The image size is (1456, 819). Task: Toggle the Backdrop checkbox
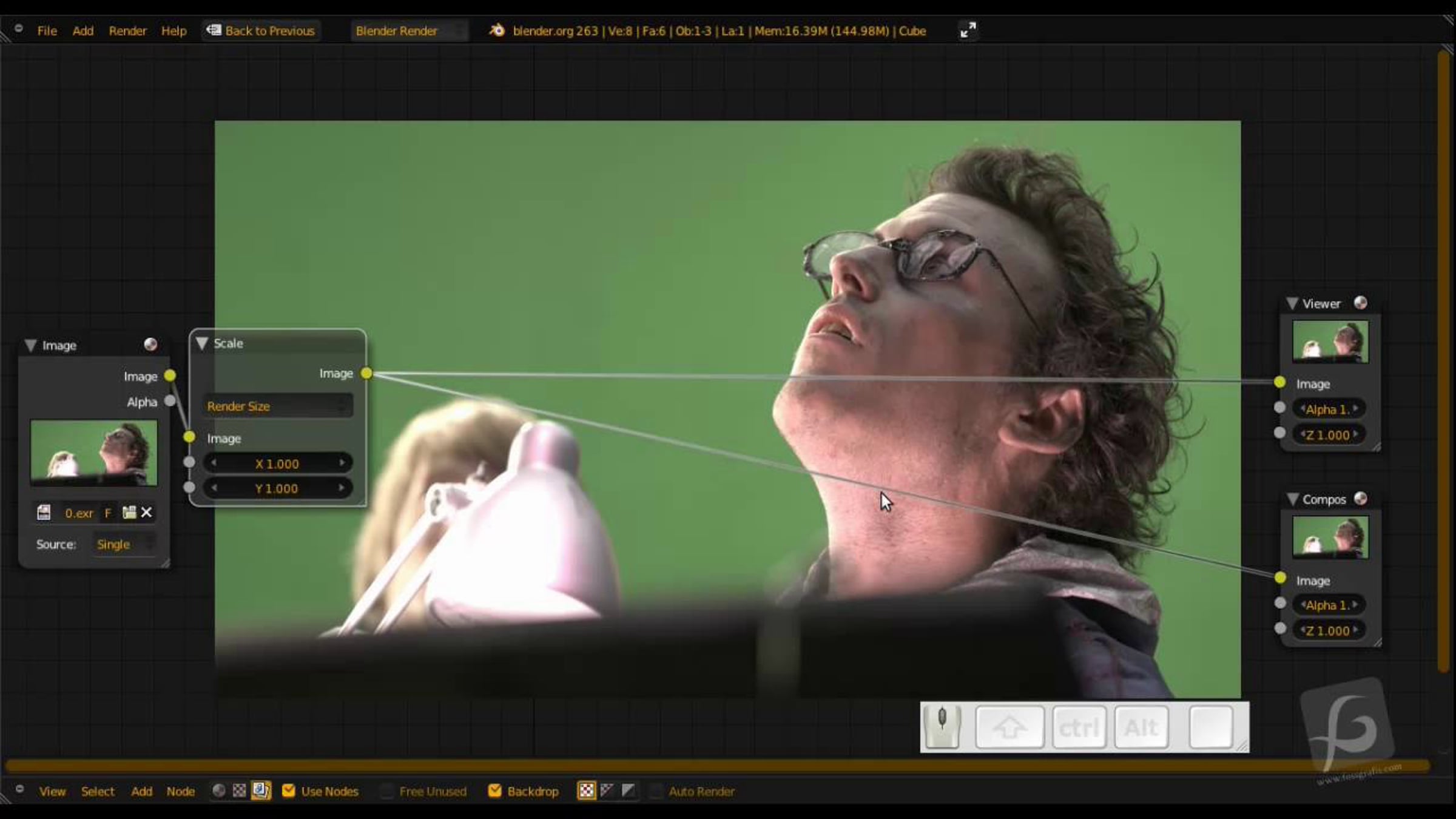[495, 790]
